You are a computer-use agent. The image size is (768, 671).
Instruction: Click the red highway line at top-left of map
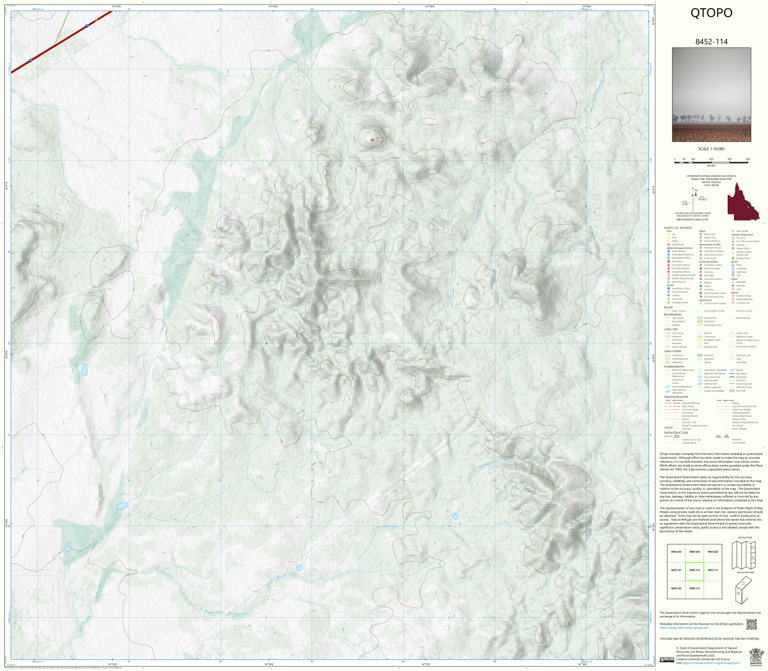pos(61,42)
